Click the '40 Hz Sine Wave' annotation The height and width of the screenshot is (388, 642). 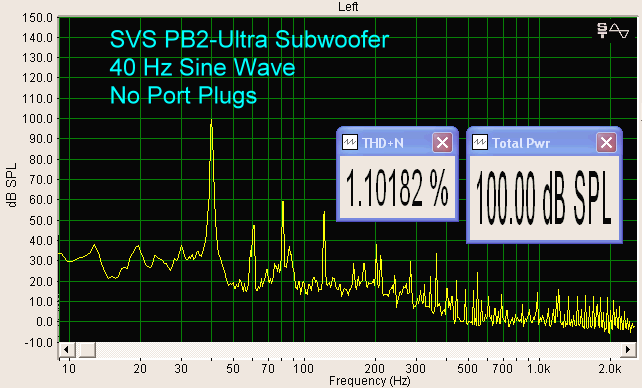pos(202,67)
